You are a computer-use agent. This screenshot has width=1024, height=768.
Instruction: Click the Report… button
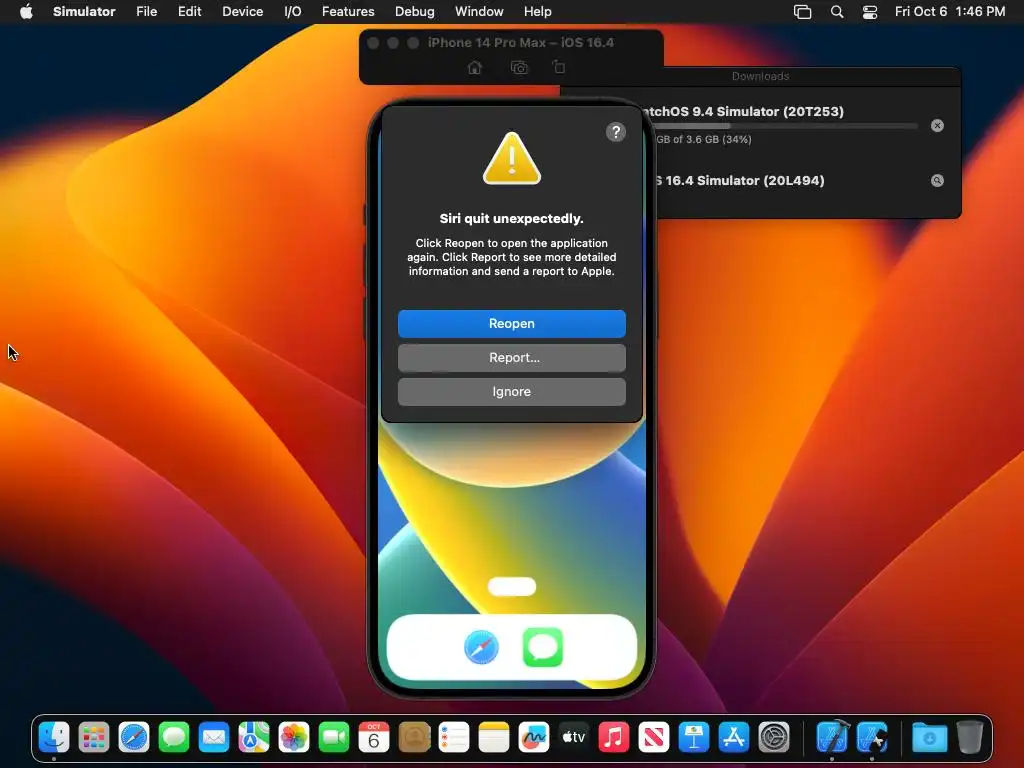(511, 358)
